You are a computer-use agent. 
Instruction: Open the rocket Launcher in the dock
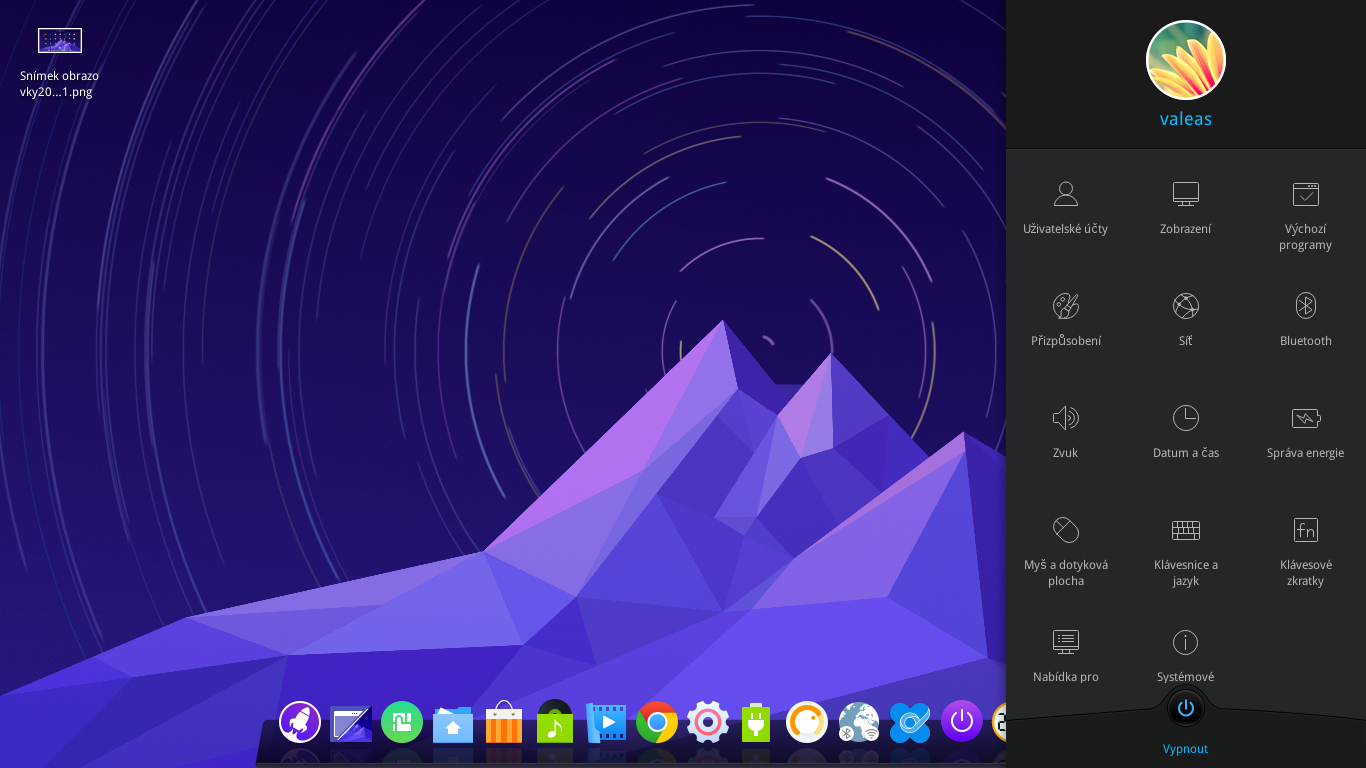point(300,721)
